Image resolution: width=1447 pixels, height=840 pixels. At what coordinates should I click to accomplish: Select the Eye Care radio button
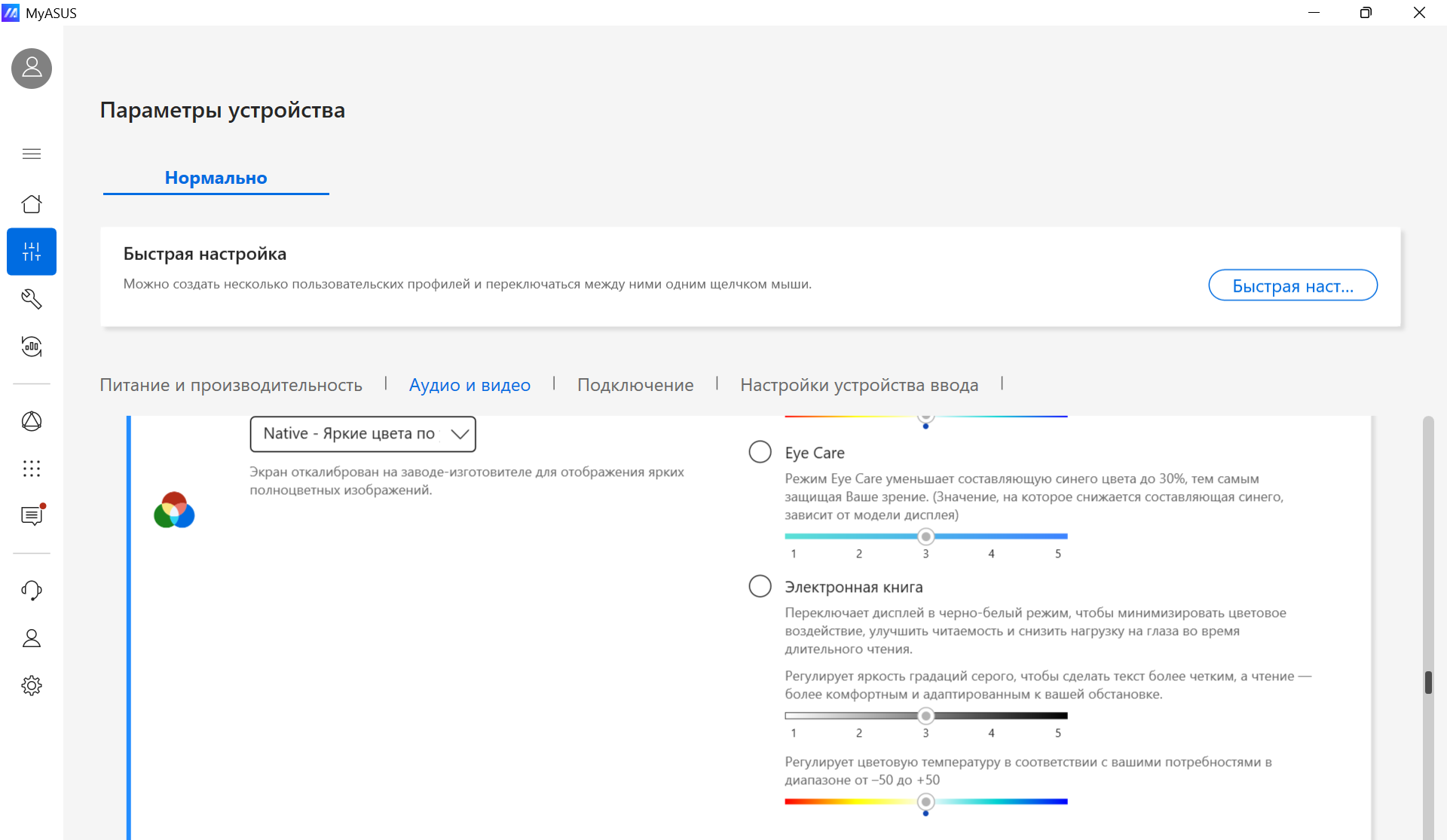760,452
